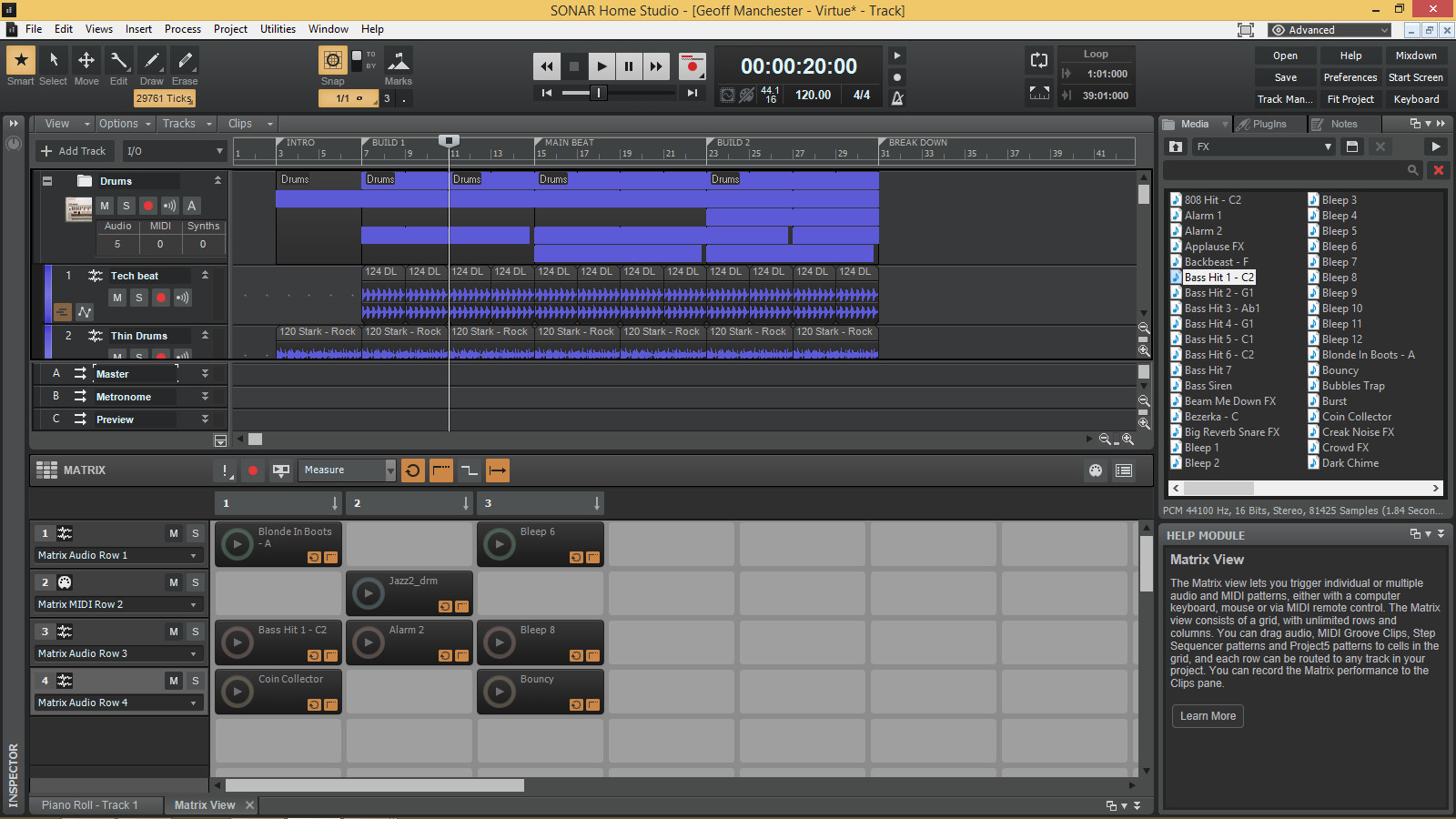Click the Metronome settings icon
Image resolution: width=1456 pixels, height=819 pixels.
click(897, 96)
